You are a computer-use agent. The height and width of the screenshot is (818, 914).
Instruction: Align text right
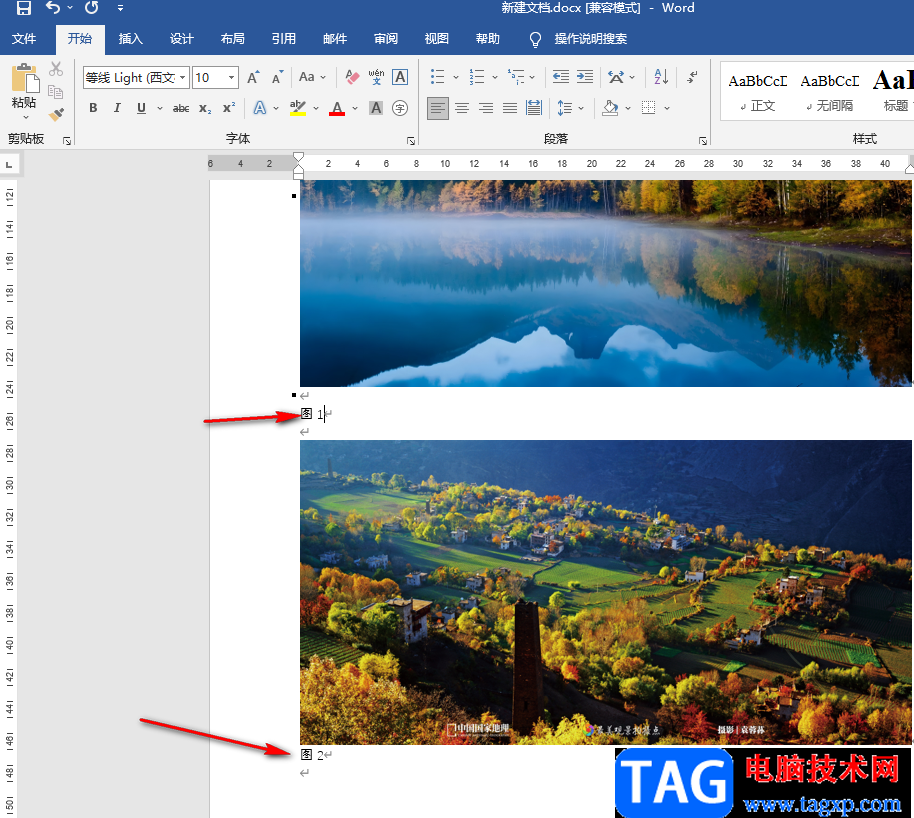pyautogui.click(x=486, y=108)
